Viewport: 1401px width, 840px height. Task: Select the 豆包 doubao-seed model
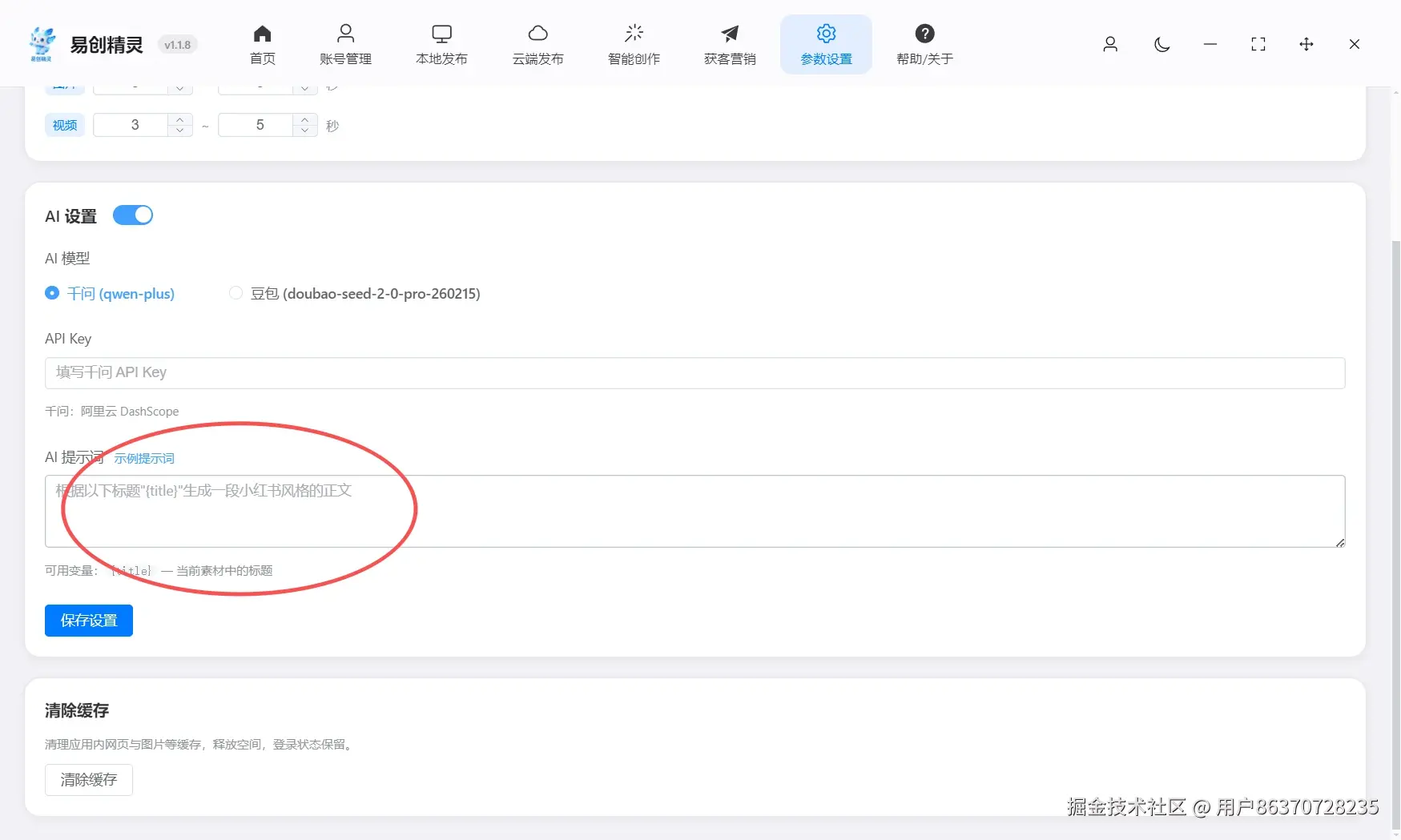pos(355,294)
